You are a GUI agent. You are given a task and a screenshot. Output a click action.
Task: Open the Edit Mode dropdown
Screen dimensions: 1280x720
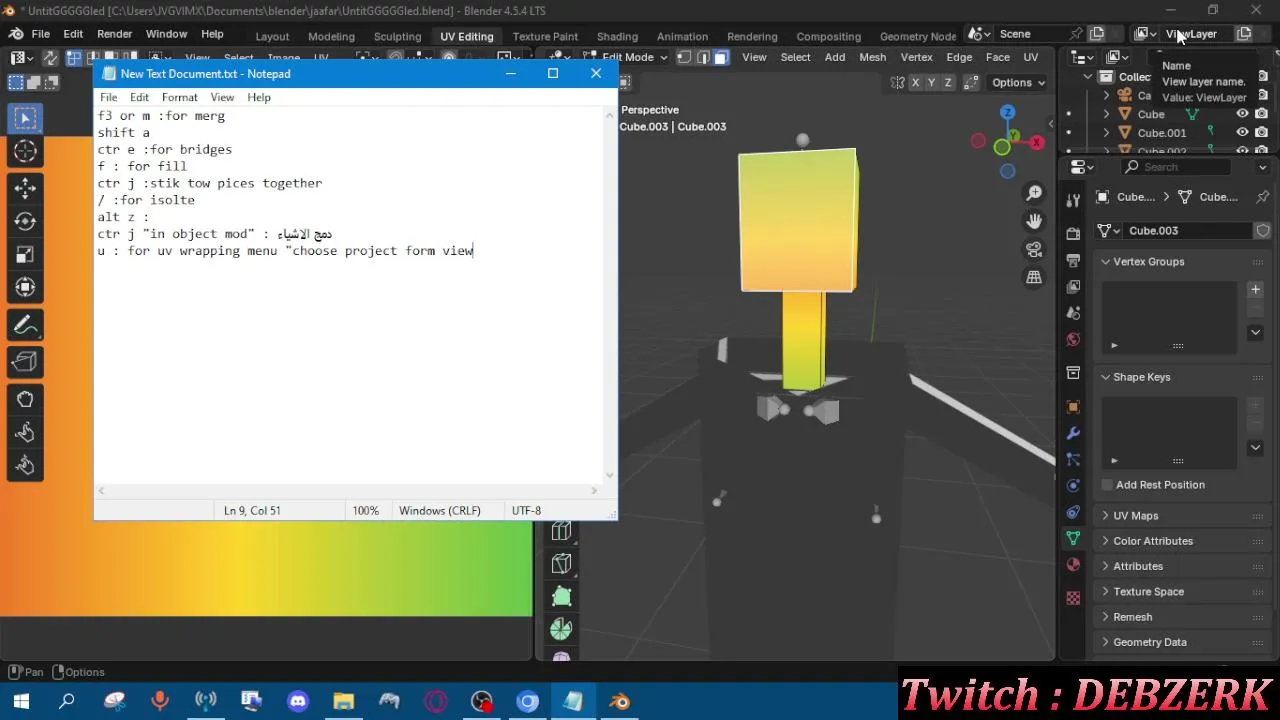(x=627, y=57)
